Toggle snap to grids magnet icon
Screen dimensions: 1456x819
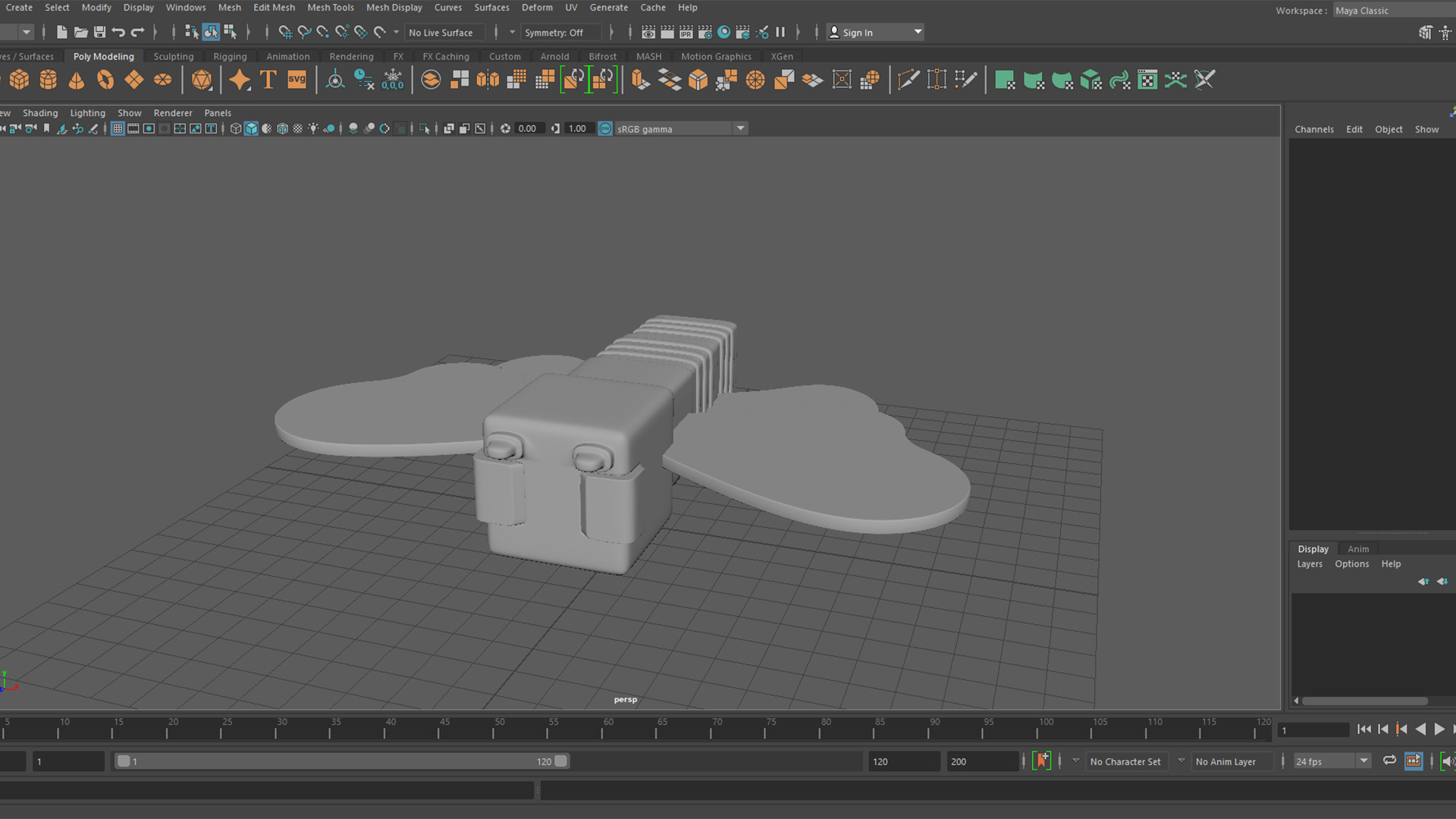point(285,32)
